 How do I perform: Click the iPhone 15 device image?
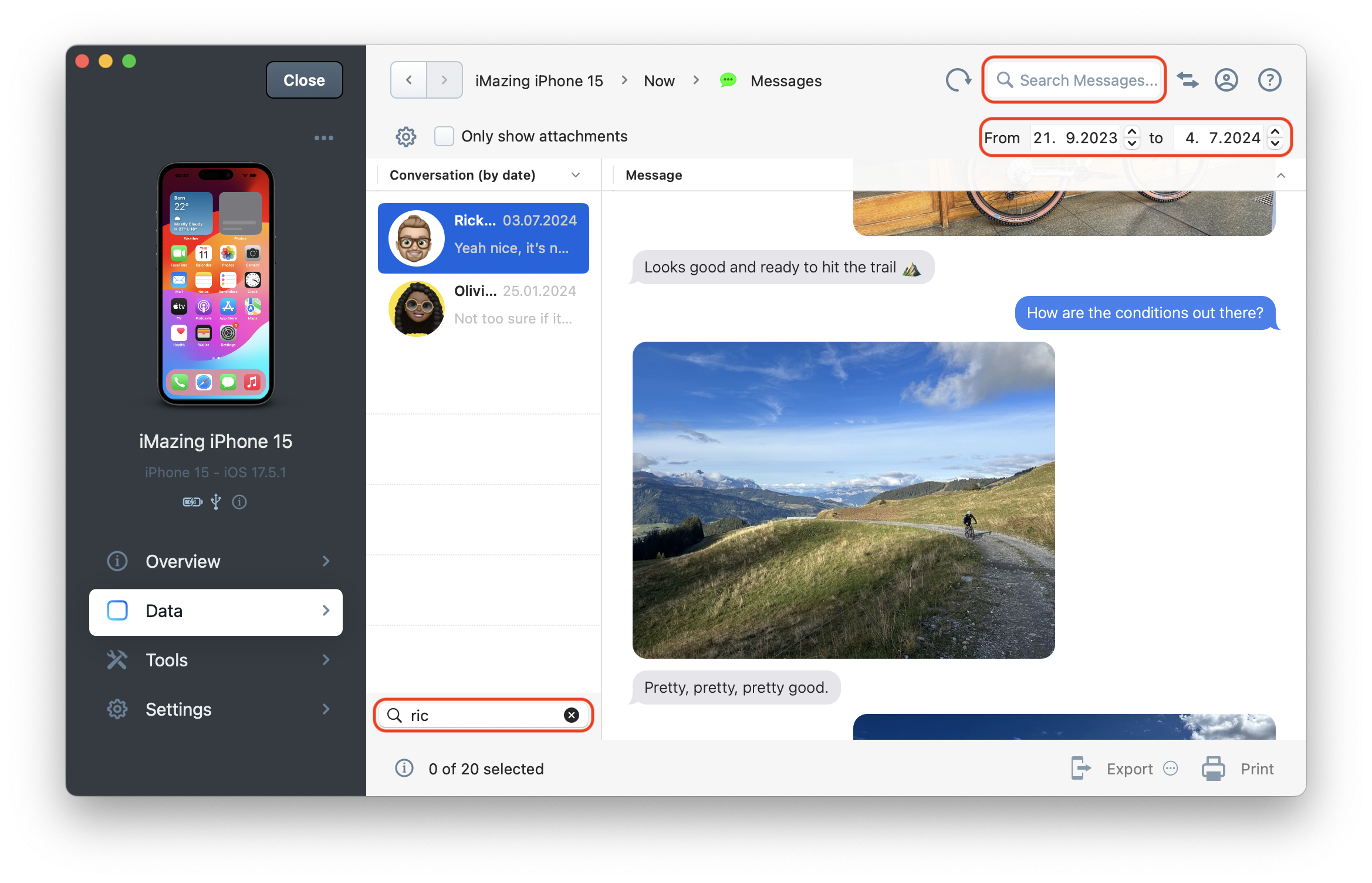click(x=216, y=284)
